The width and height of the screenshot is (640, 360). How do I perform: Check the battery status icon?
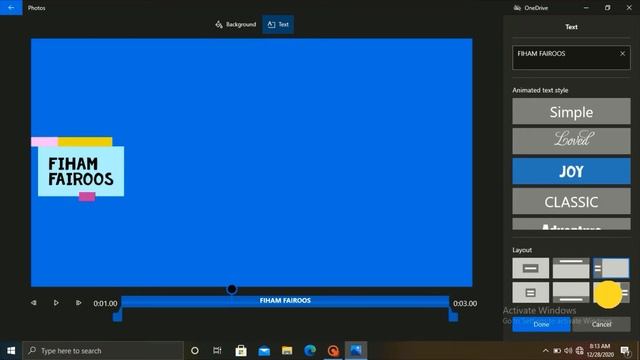(557, 351)
